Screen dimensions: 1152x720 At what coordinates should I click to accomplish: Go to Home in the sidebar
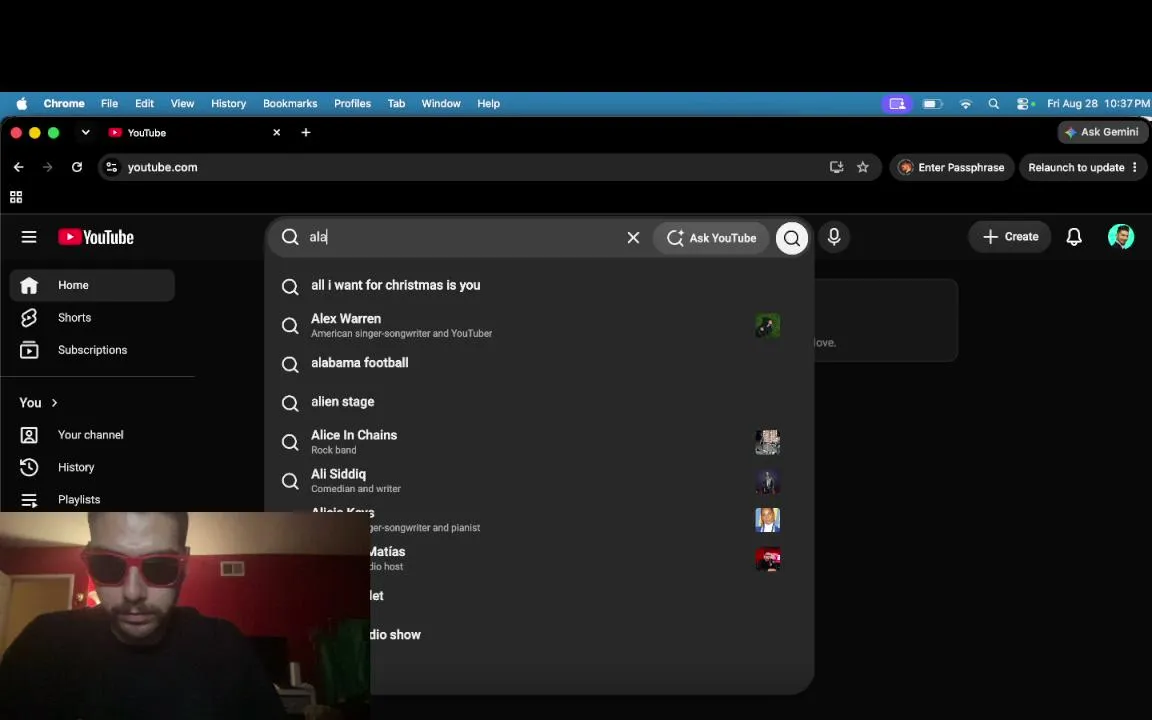92,285
